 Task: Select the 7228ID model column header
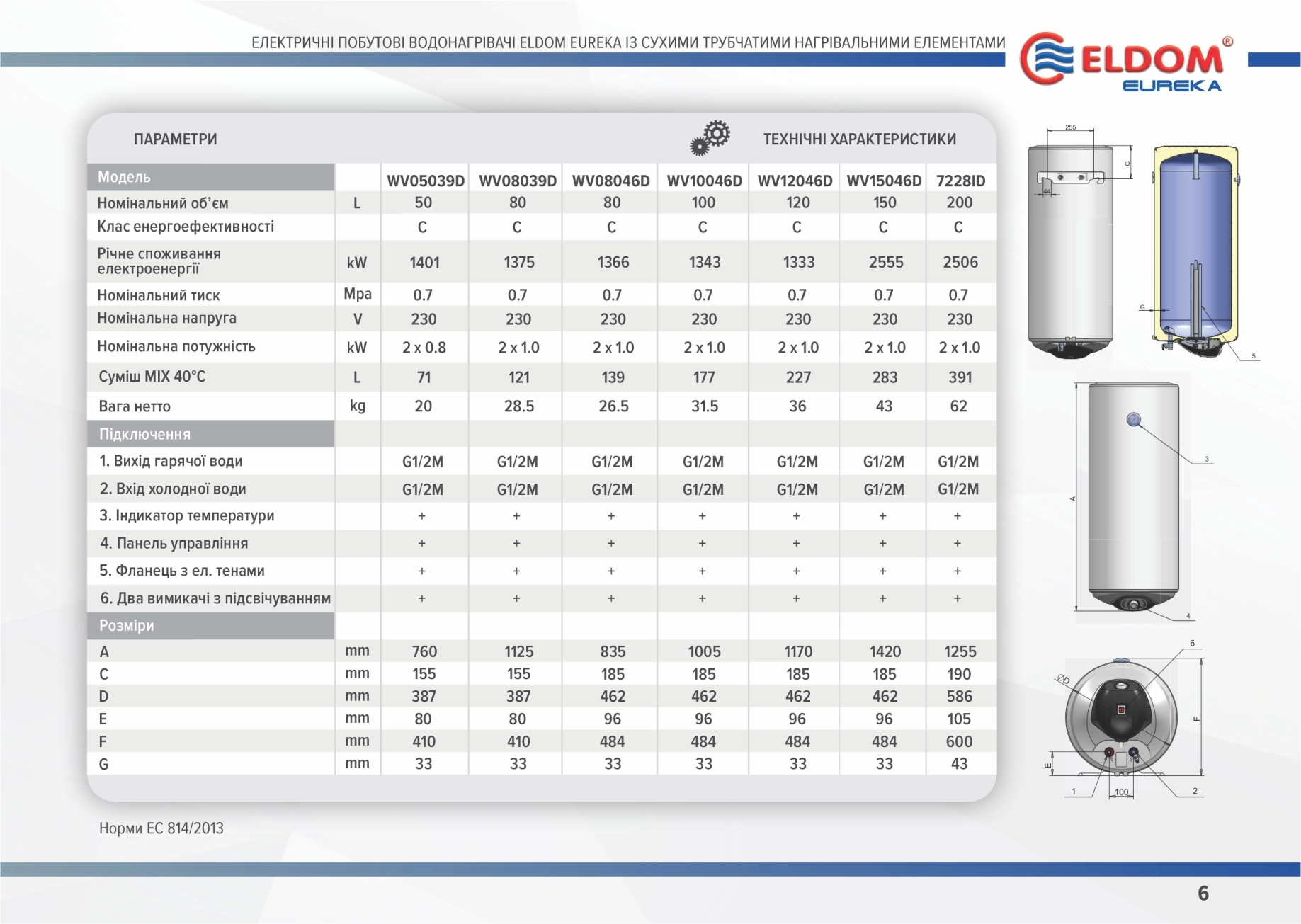click(x=960, y=181)
